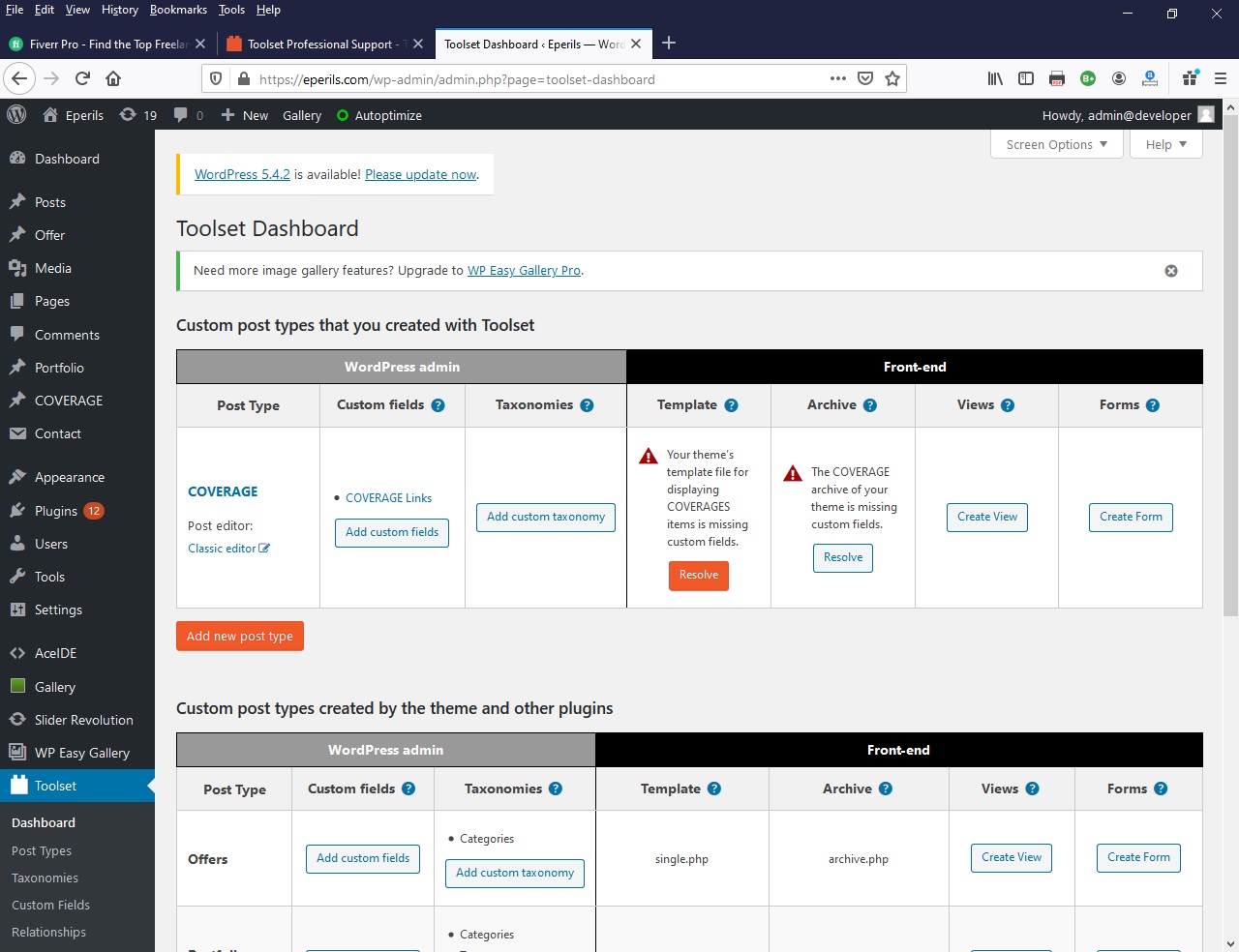Close the Fiverr Pro browser tab

point(200,44)
